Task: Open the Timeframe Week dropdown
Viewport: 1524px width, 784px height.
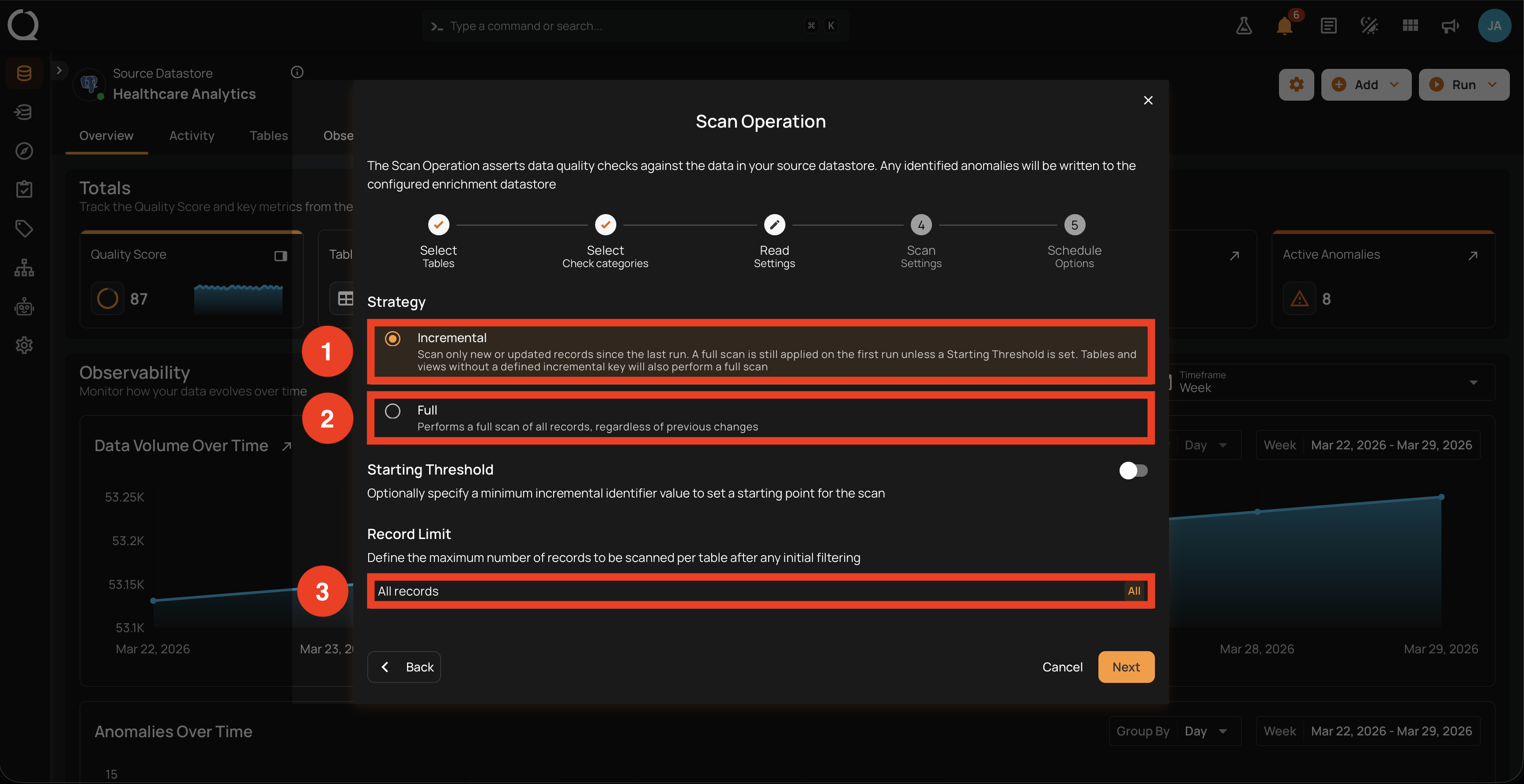Action: 1328,382
